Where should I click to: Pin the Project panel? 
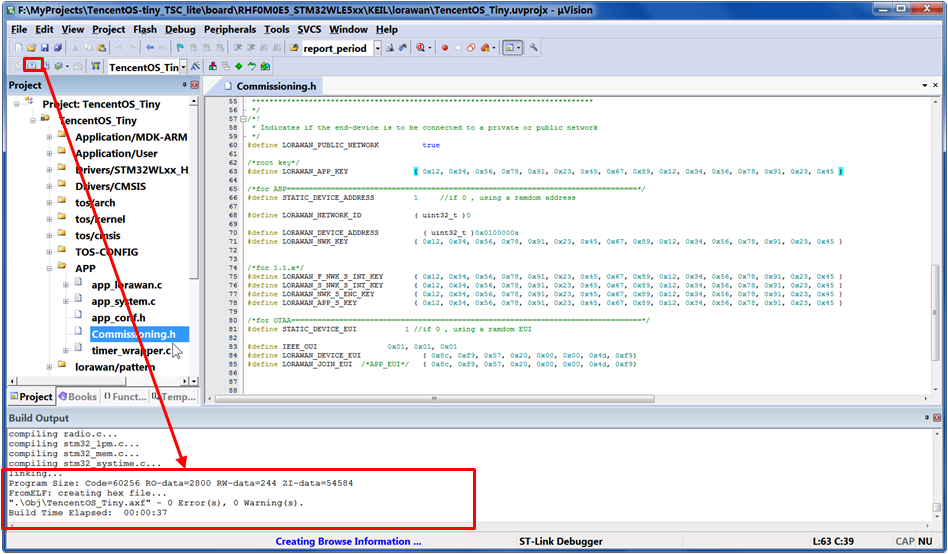(184, 85)
